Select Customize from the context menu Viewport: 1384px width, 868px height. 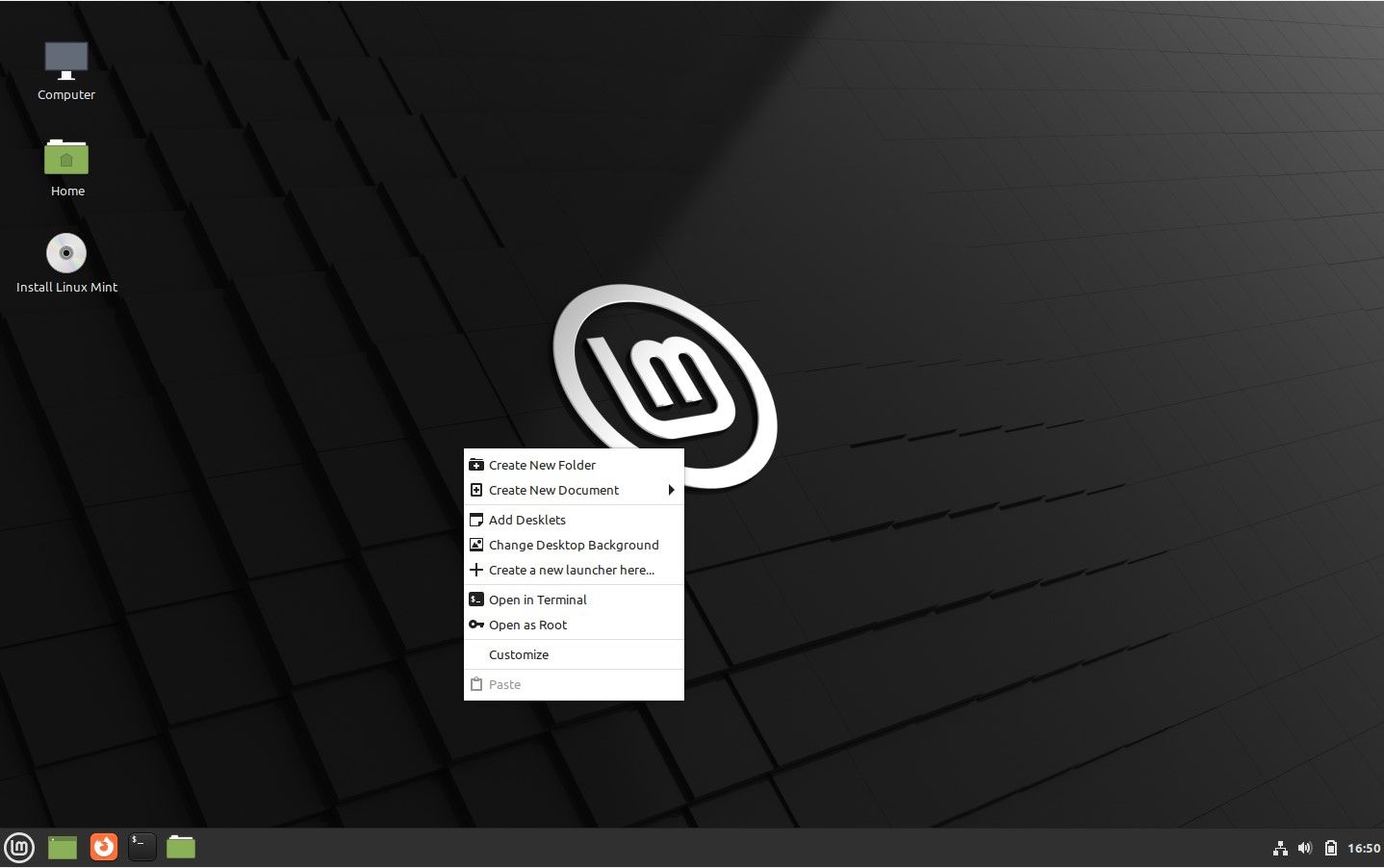coord(574,654)
